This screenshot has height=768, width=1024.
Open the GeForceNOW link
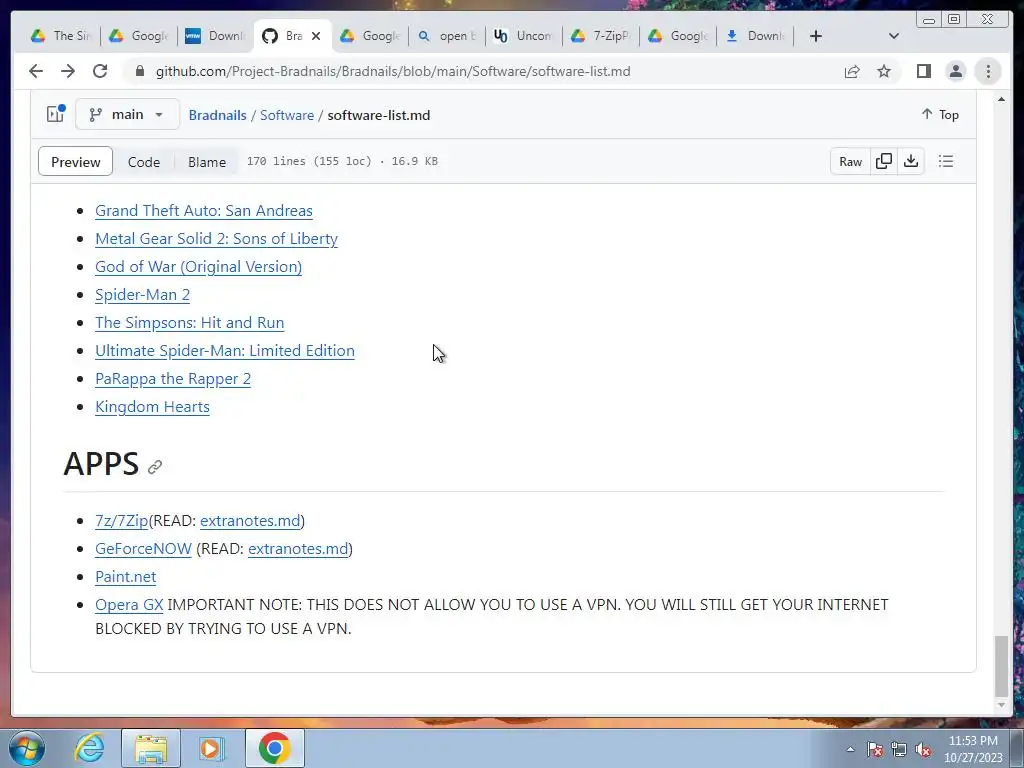coord(143,549)
